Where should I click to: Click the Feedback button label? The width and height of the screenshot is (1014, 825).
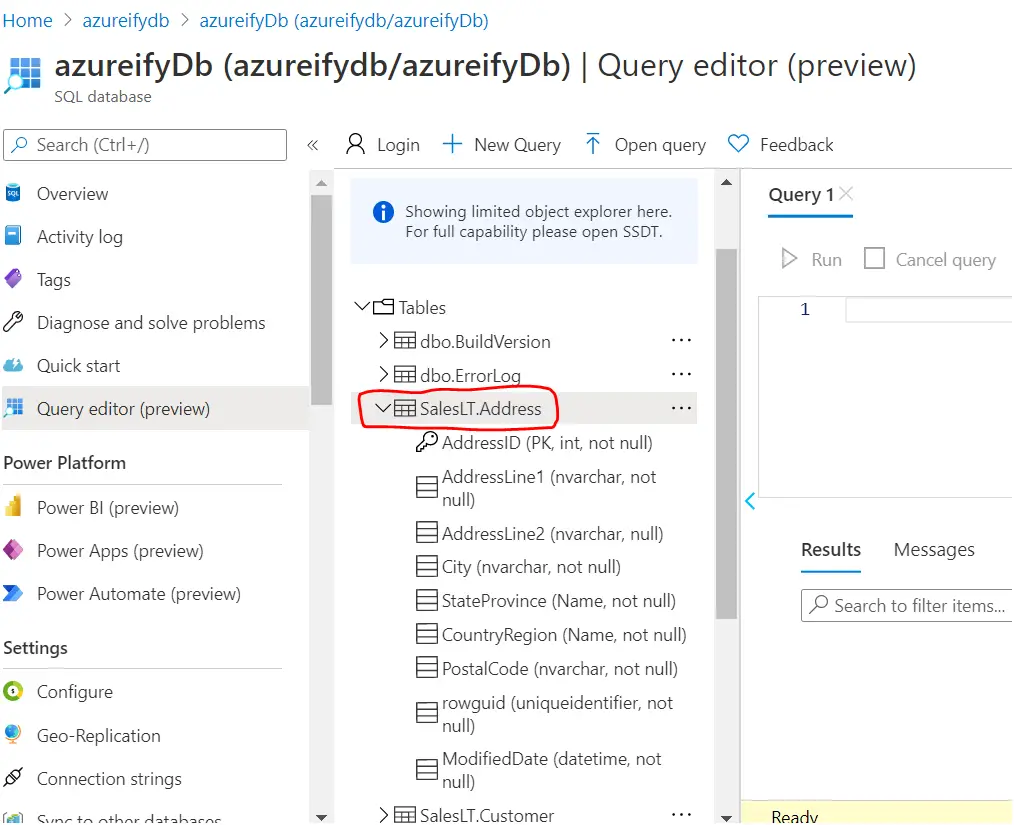click(797, 145)
